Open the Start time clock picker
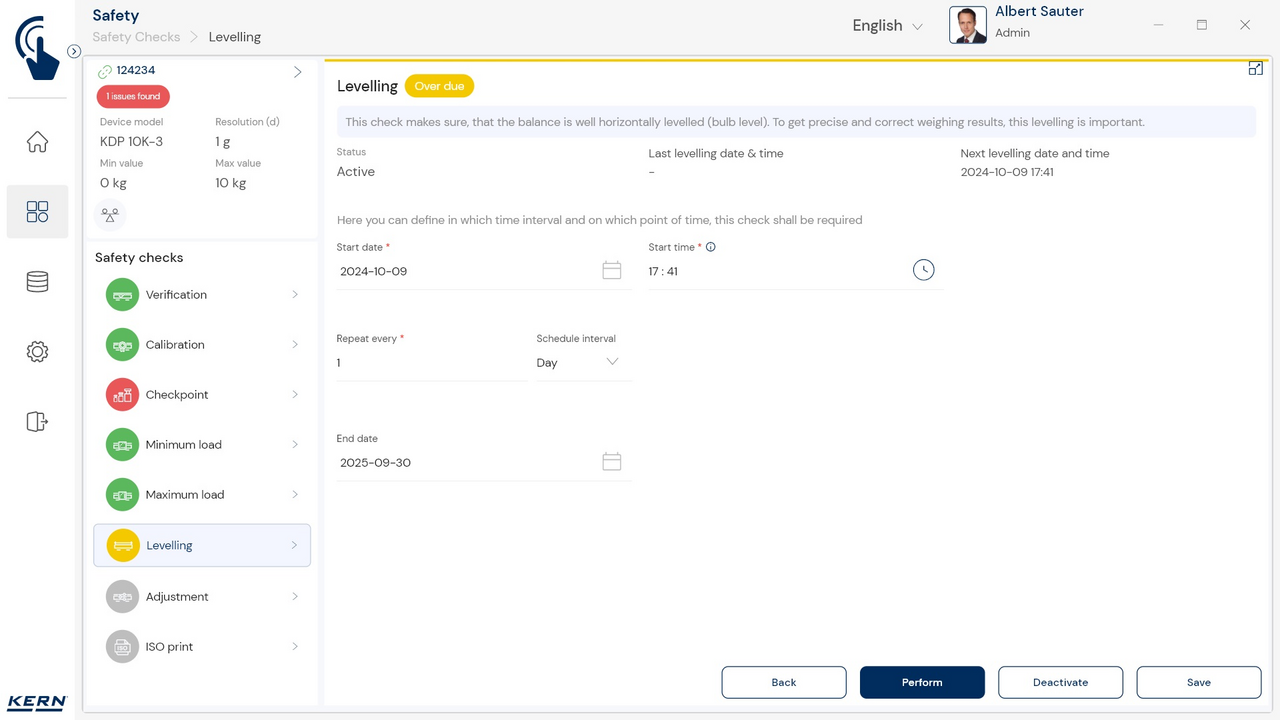1280x720 pixels. click(x=923, y=270)
